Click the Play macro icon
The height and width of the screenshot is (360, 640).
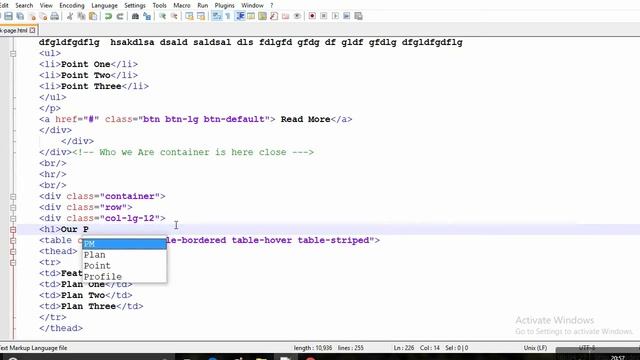[x=335, y=16]
